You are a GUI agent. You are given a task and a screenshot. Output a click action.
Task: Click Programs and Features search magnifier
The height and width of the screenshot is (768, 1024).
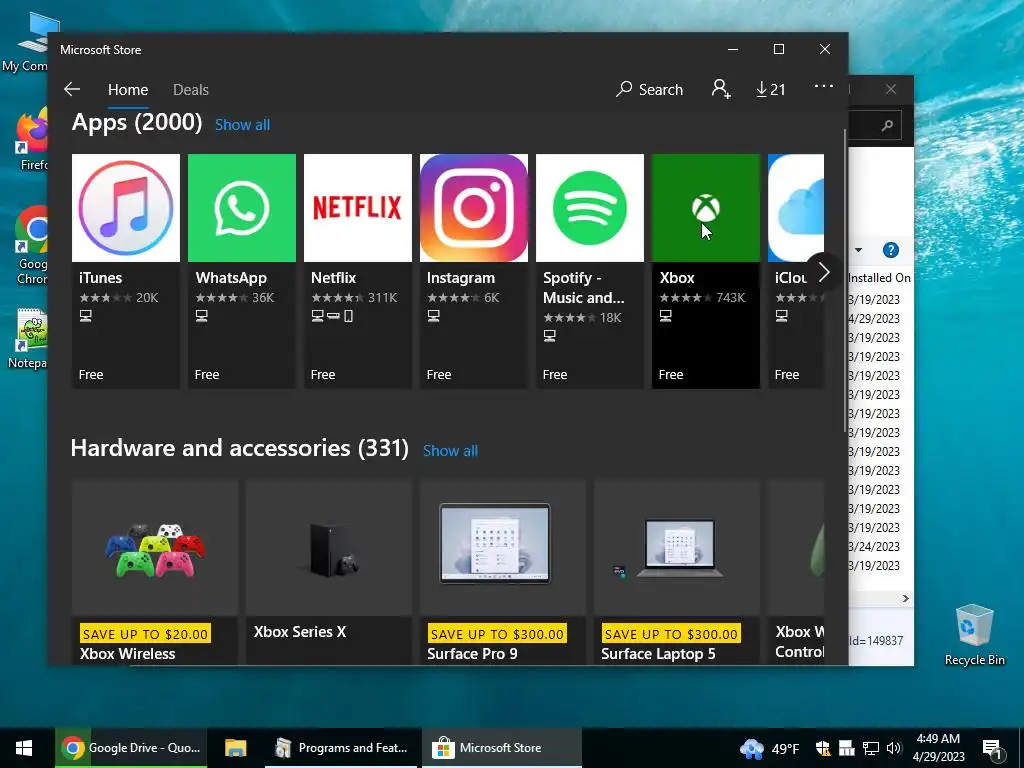tap(887, 125)
